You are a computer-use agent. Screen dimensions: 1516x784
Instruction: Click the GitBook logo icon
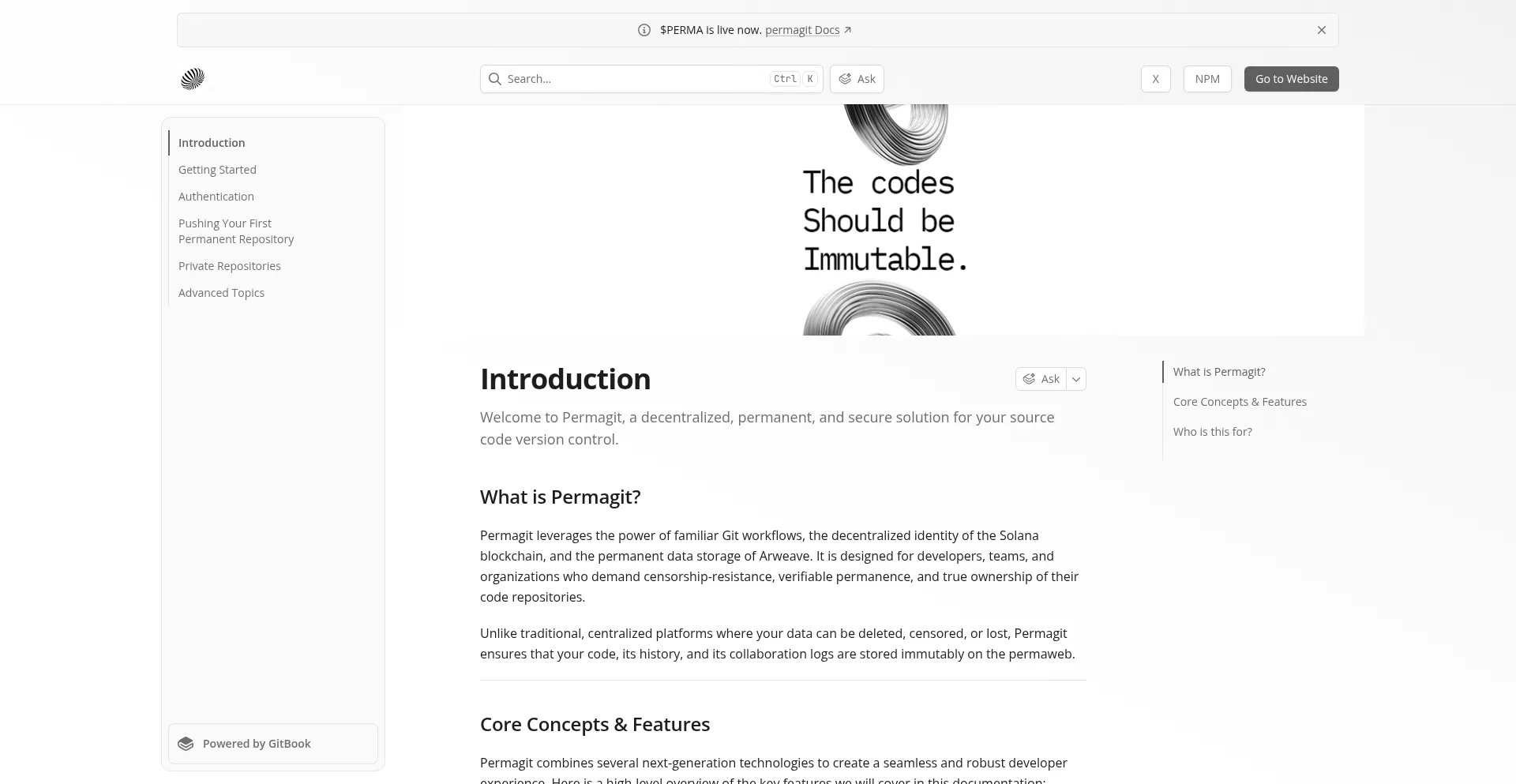click(x=186, y=744)
